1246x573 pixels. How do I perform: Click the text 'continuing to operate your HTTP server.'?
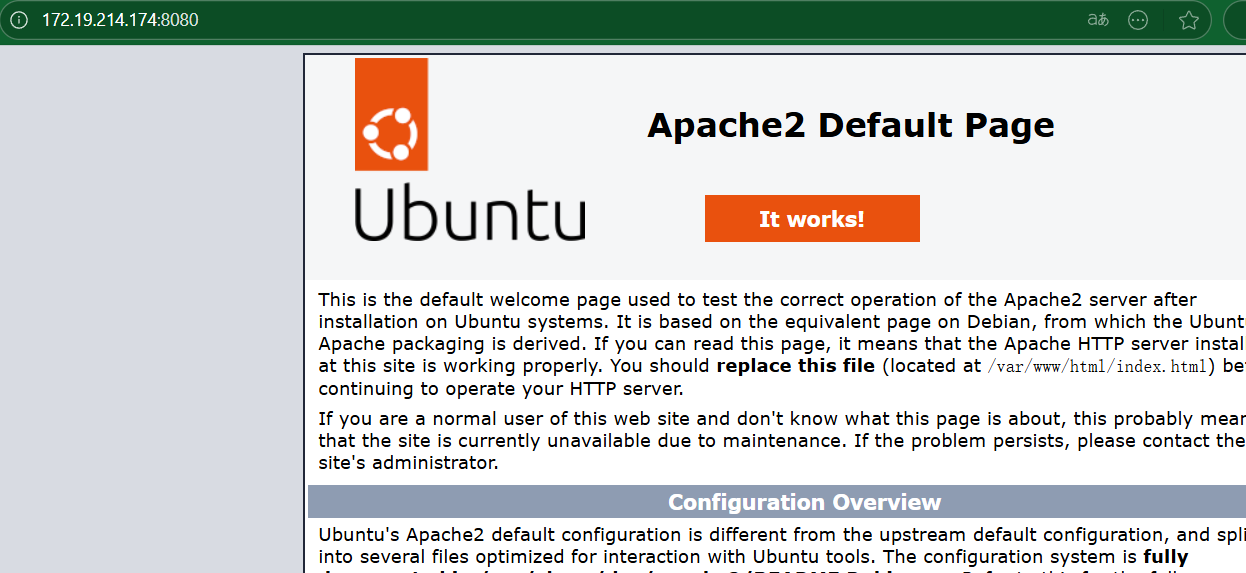(x=501, y=389)
